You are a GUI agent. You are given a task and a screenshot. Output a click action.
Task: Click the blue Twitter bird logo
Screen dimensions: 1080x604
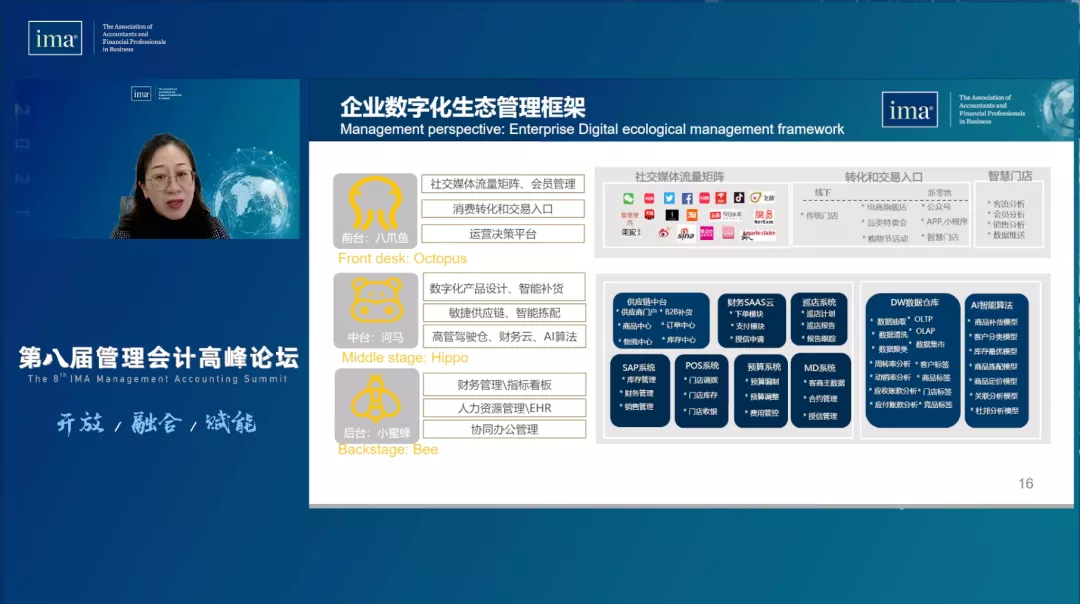[x=669, y=198]
